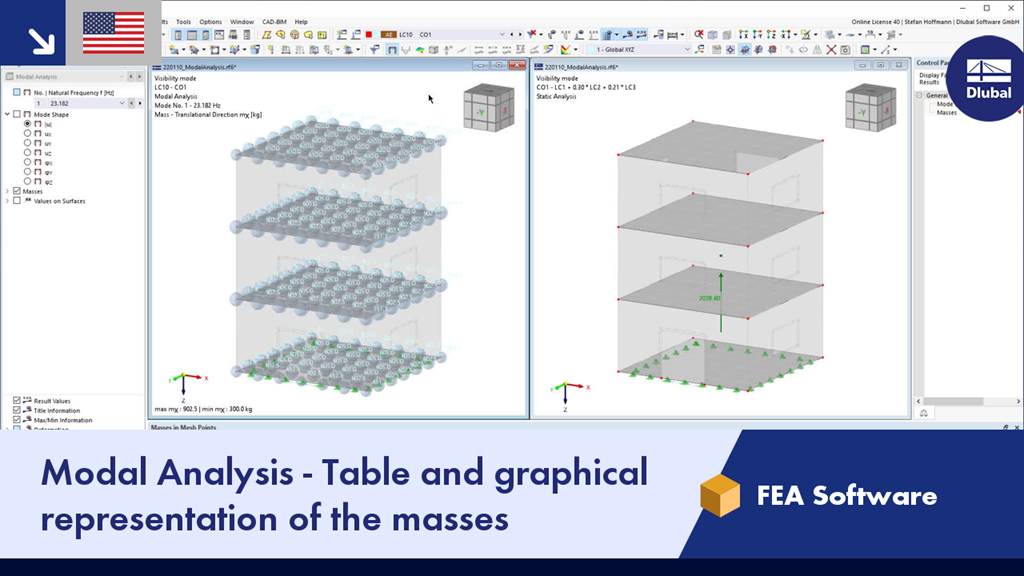Toggle the Mode Shape checkbox
1024x576 pixels.
(17, 114)
